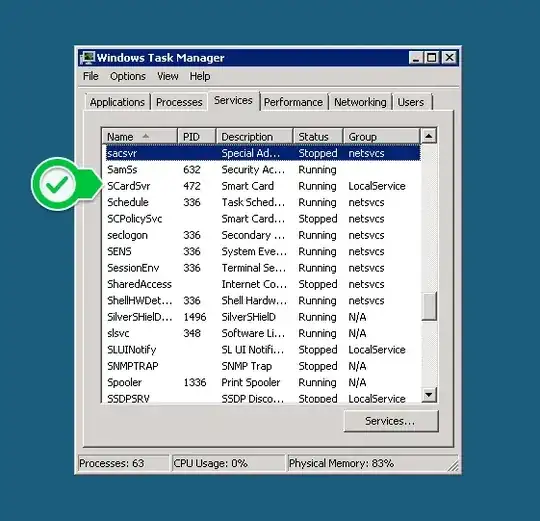This screenshot has width=540, height=521.
Task: Sort by the Status column header
Action: [x=318, y=137]
